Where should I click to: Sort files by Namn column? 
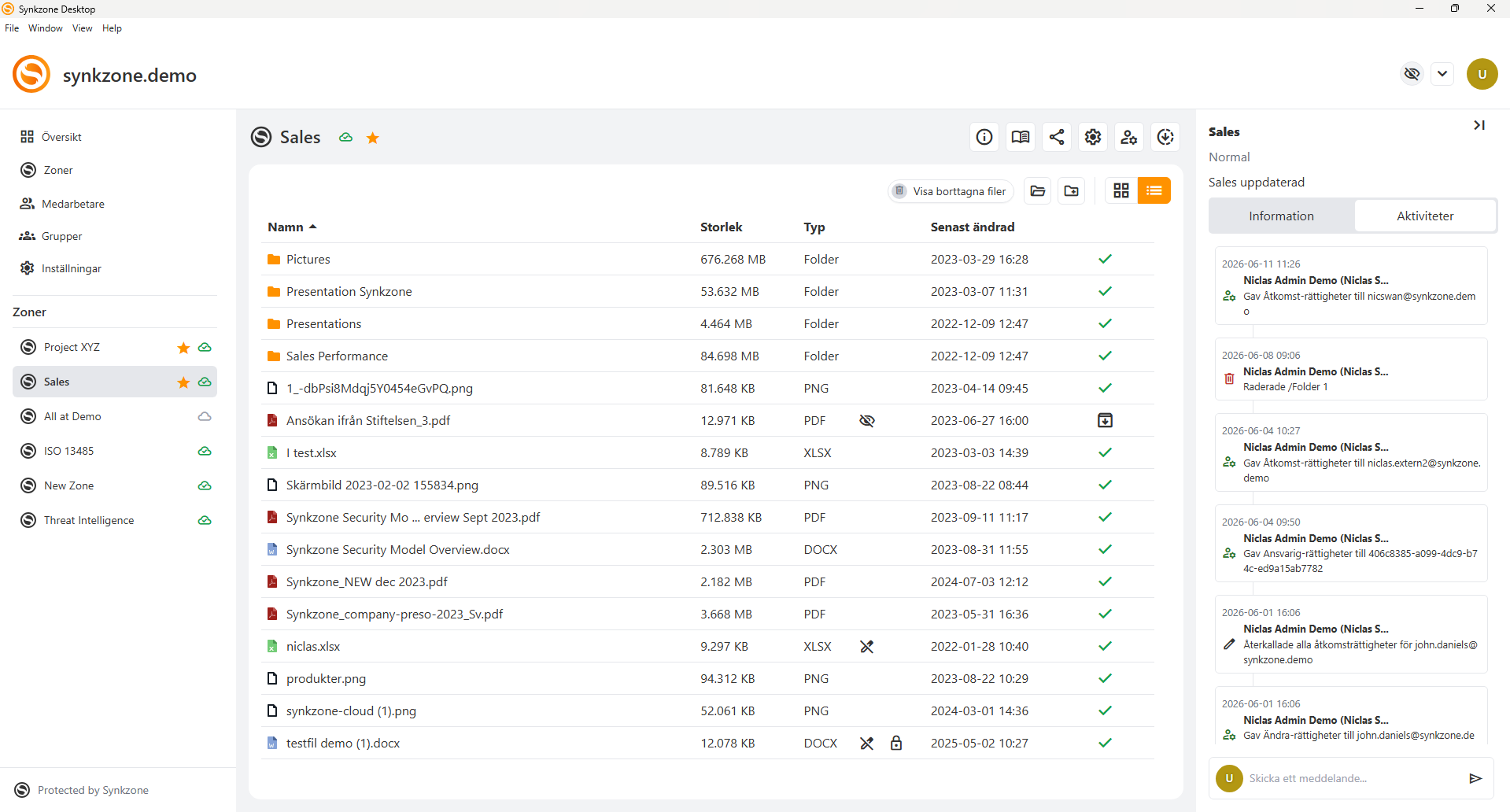[292, 227]
